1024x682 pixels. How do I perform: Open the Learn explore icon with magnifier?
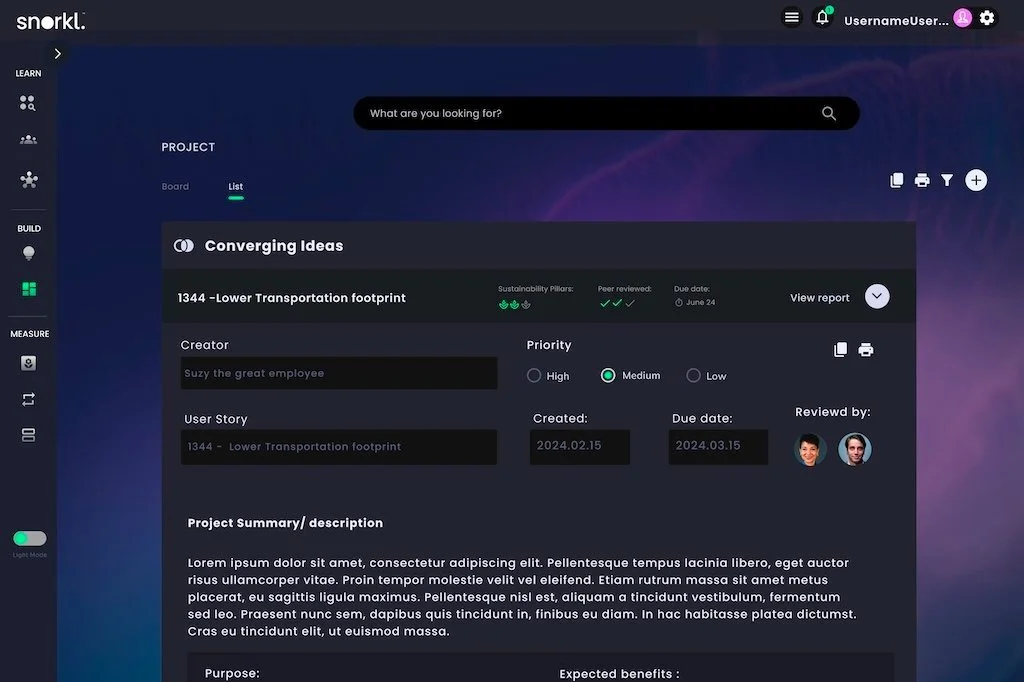[x=27, y=103]
